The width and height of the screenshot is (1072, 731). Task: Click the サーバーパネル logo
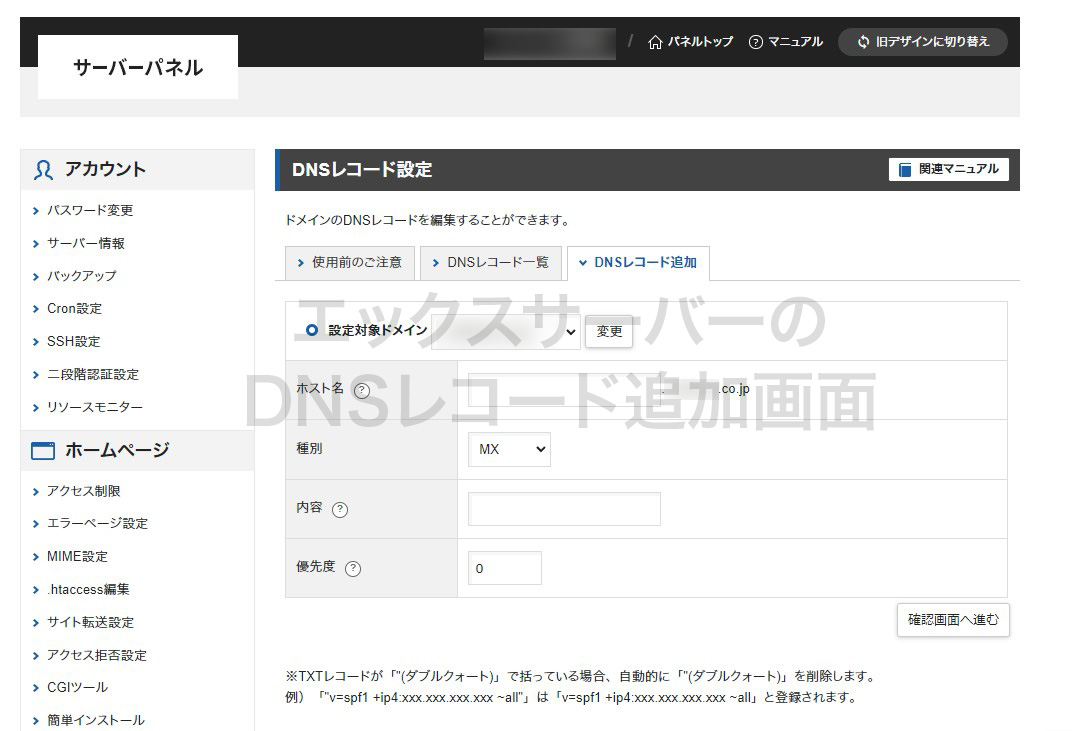click(x=138, y=67)
